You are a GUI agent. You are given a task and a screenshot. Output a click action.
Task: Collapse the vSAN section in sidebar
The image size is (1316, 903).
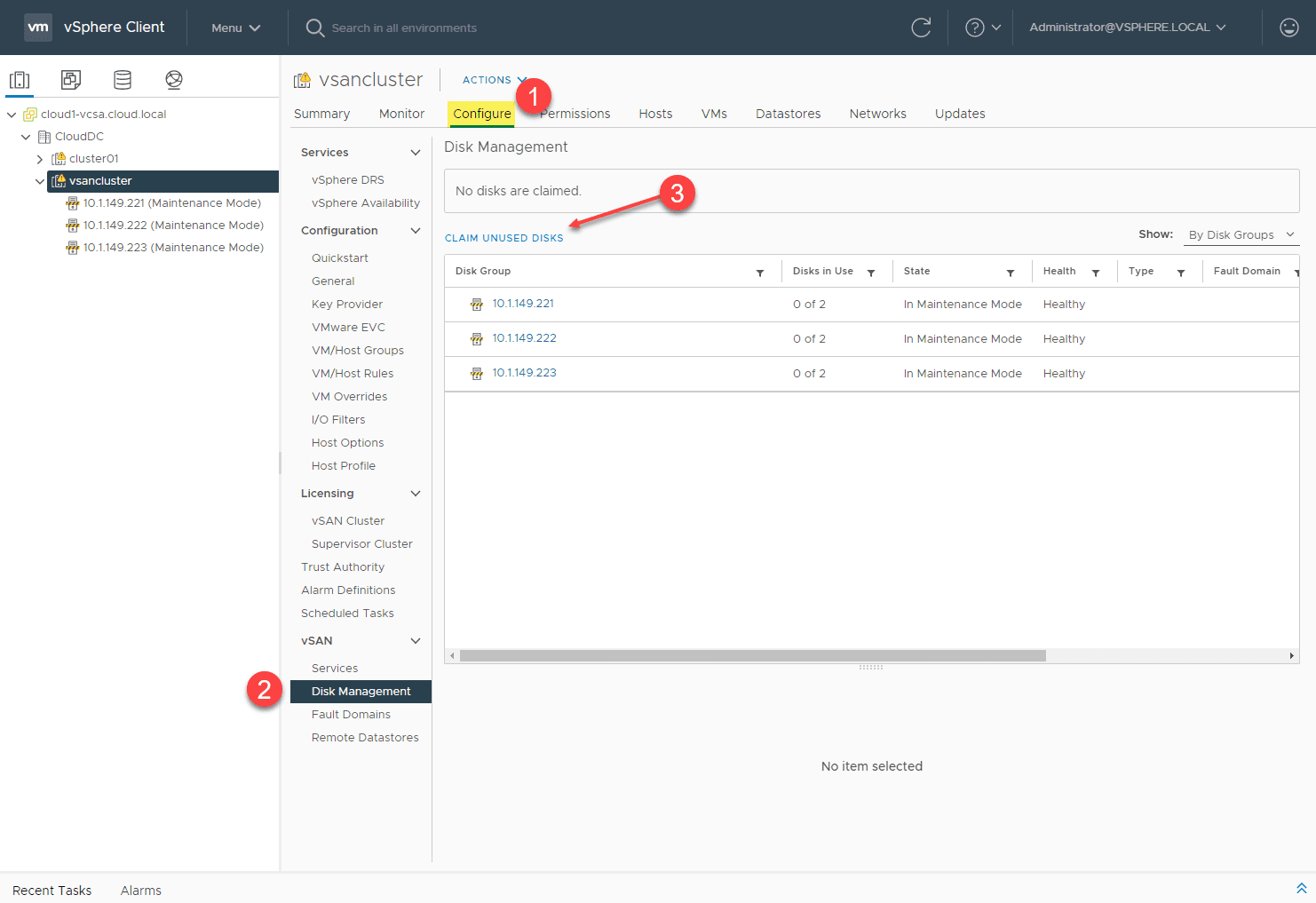[x=415, y=641]
